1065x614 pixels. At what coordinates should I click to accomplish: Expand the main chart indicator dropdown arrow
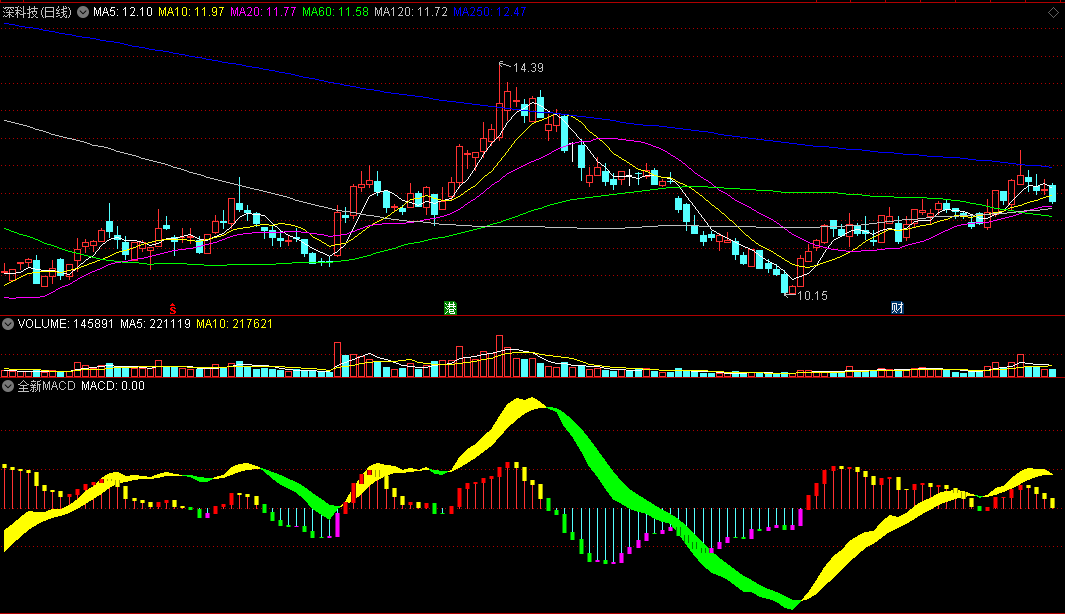click(83, 12)
